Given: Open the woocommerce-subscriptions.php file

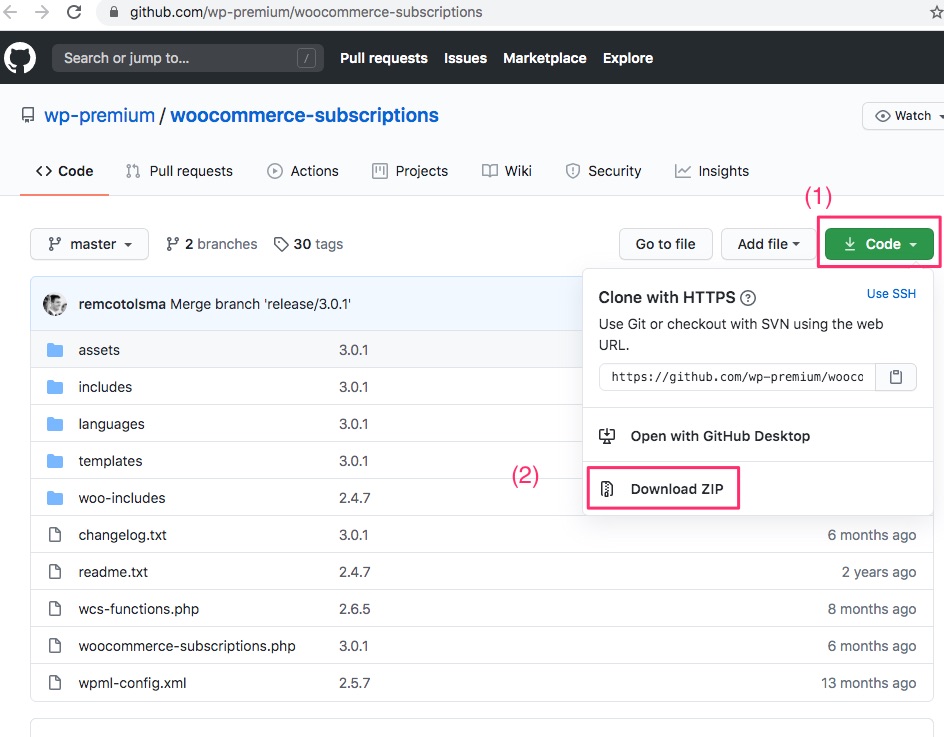Looking at the screenshot, I should [187, 645].
